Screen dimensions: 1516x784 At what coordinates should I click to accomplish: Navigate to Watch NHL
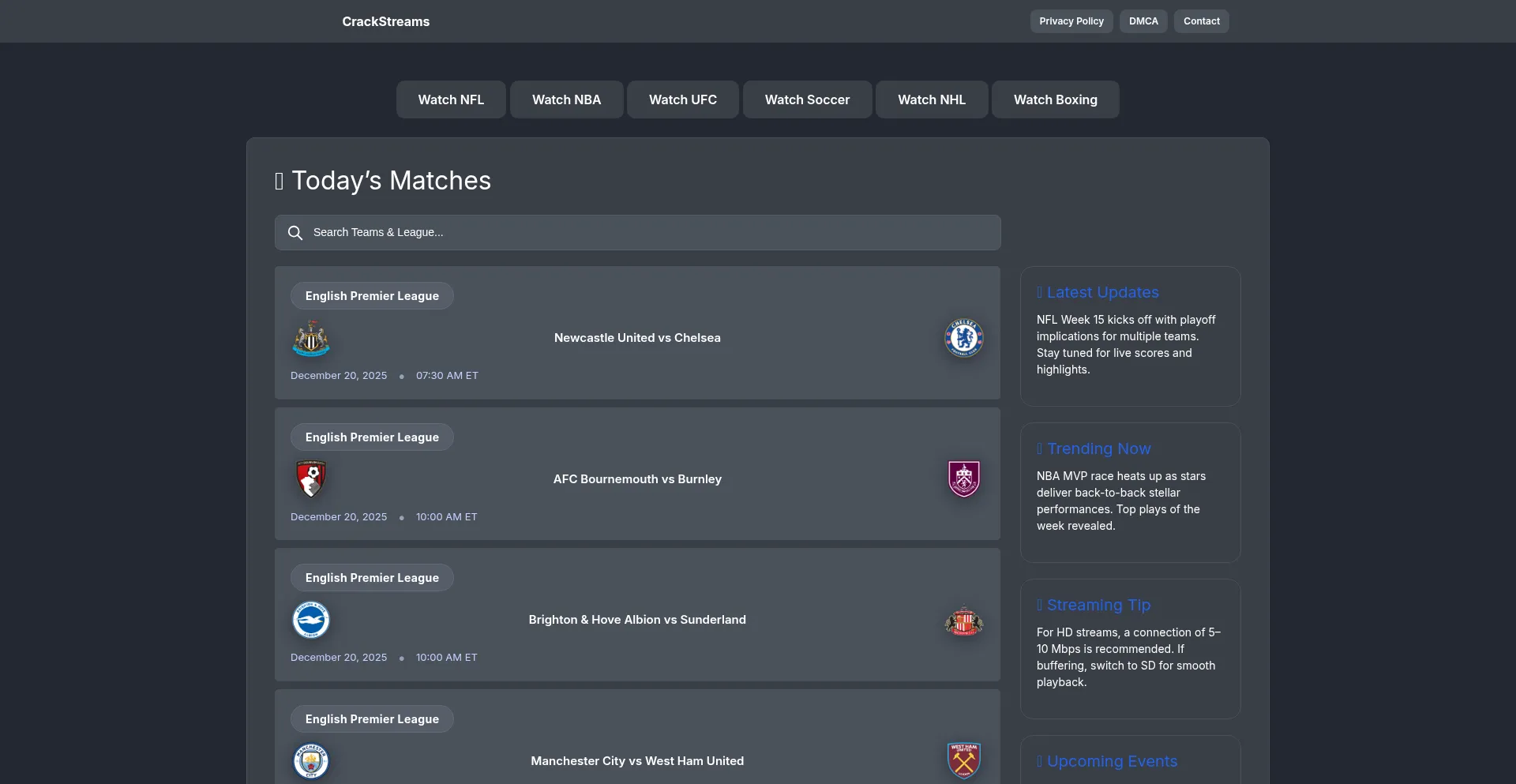[x=931, y=99]
